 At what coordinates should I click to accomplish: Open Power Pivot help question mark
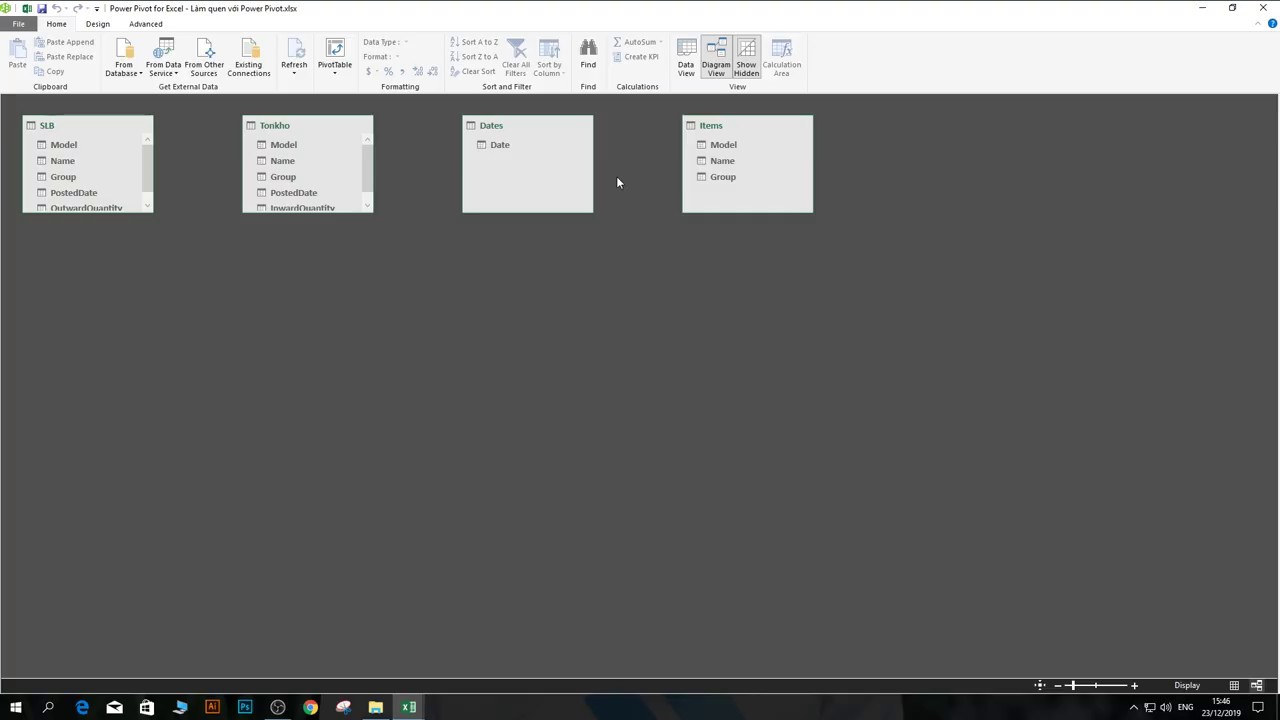click(x=1272, y=23)
